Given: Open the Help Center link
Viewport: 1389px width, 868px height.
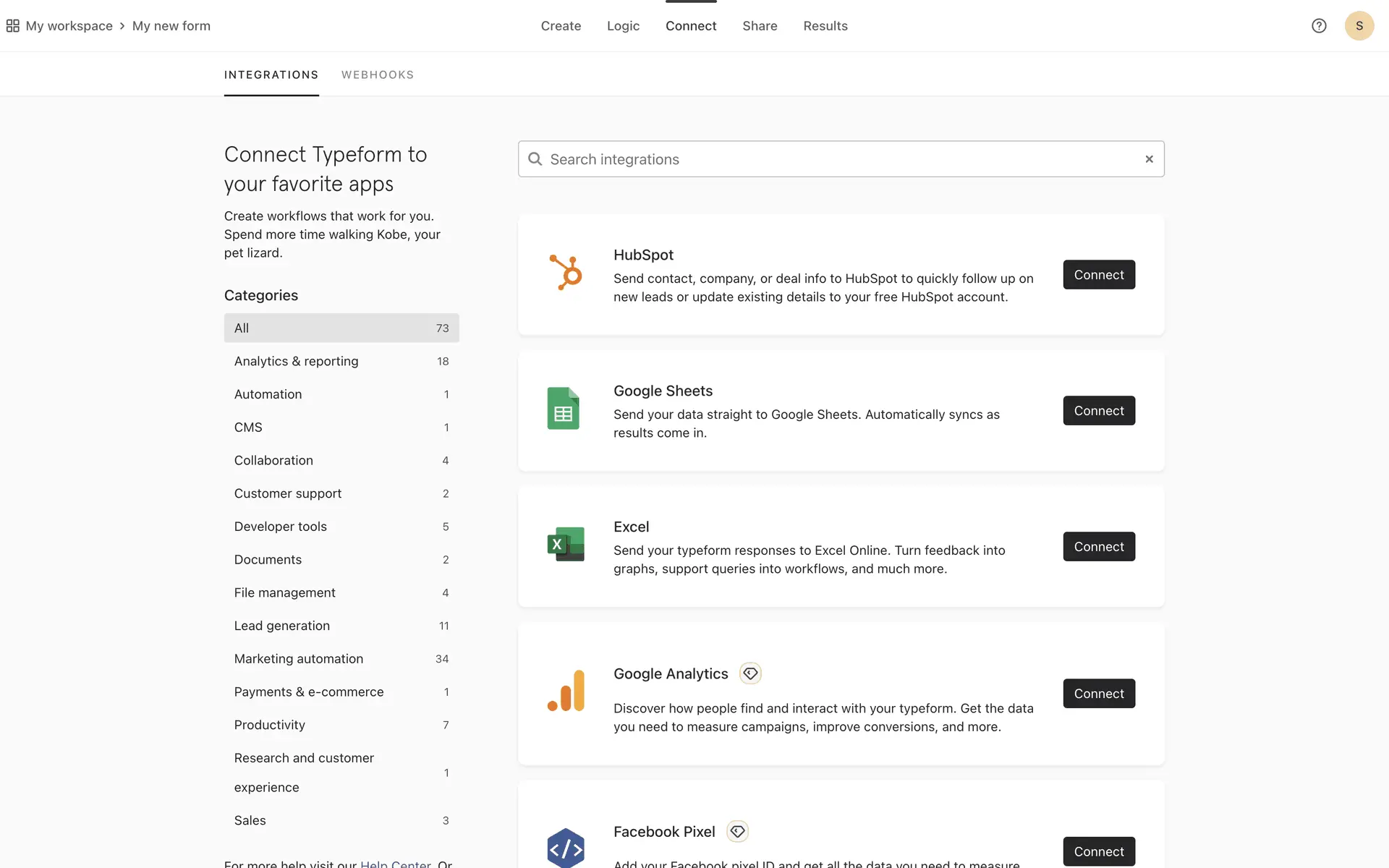Looking at the screenshot, I should pyautogui.click(x=396, y=863).
